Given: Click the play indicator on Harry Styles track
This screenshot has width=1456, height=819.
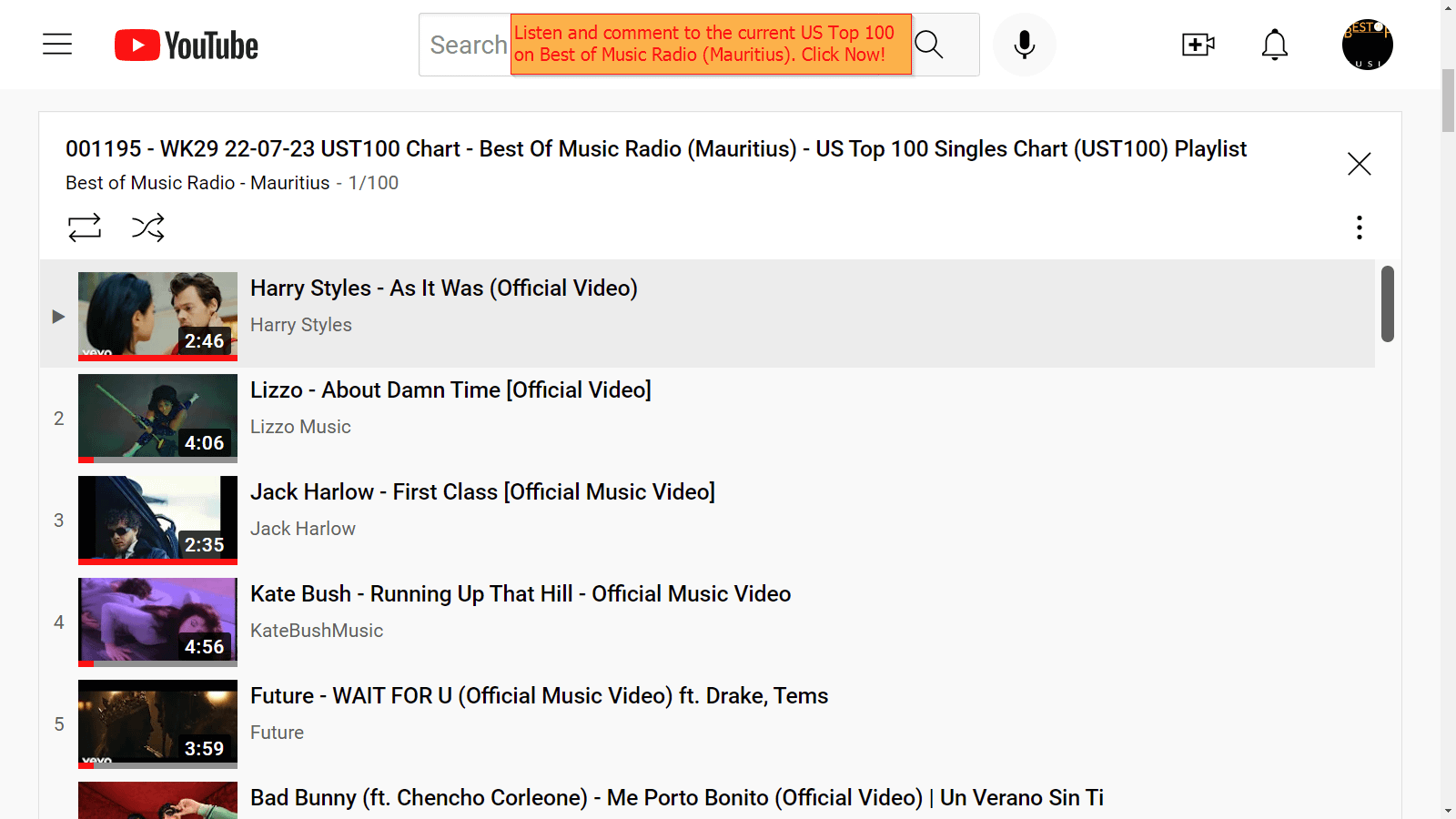Looking at the screenshot, I should [x=58, y=316].
